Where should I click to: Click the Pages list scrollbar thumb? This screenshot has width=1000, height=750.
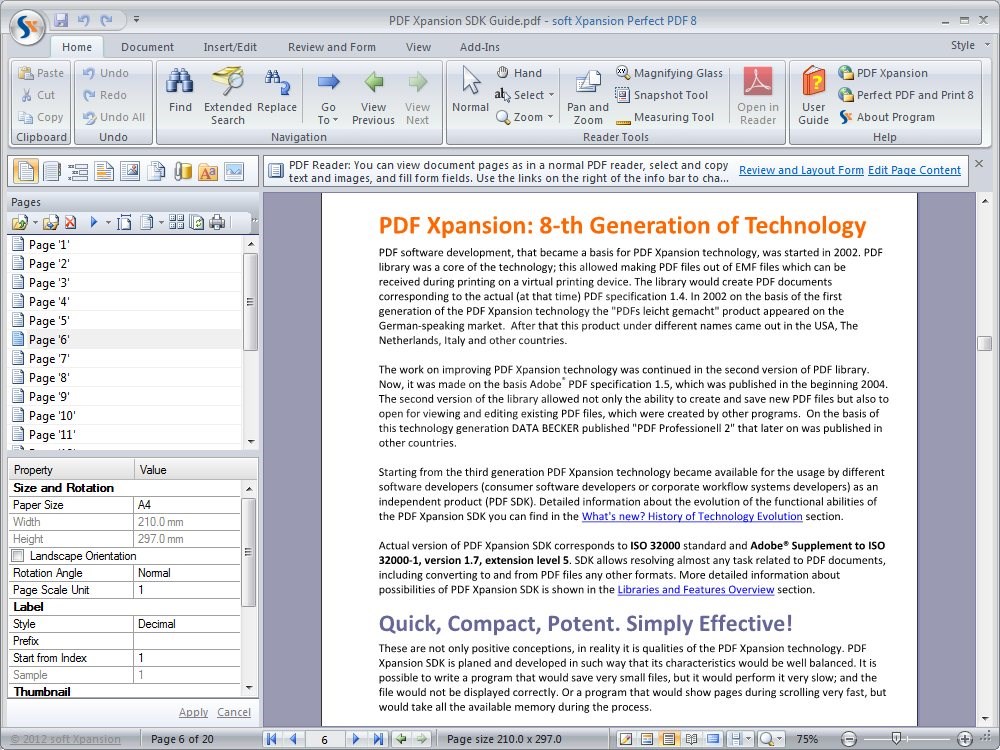pos(251,301)
